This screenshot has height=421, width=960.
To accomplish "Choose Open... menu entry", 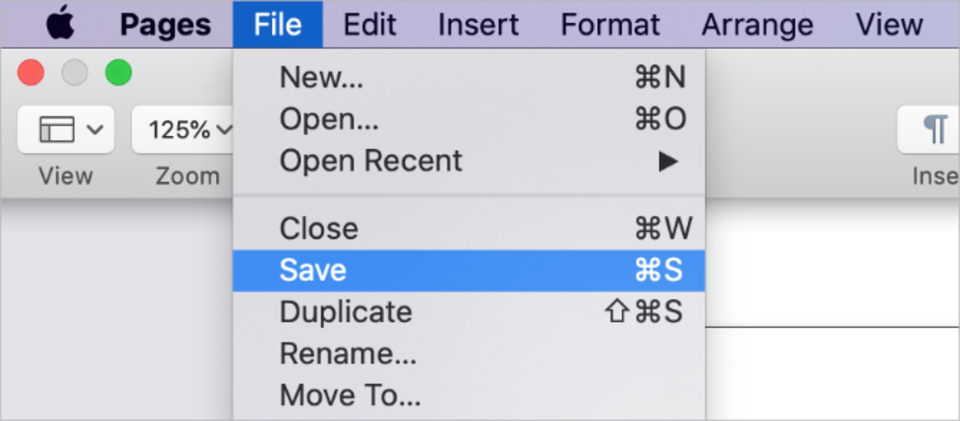I will [x=469, y=119].
